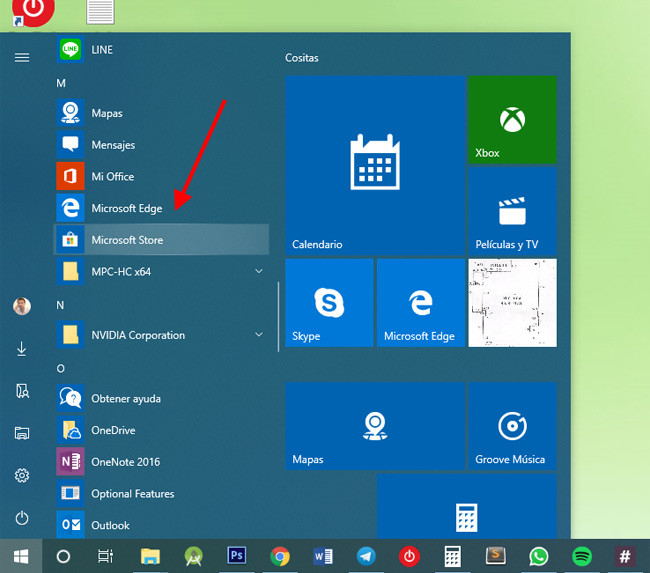
Task: Open the Pictures folder icon in the Start sidebar
Action: click(x=22, y=433)
